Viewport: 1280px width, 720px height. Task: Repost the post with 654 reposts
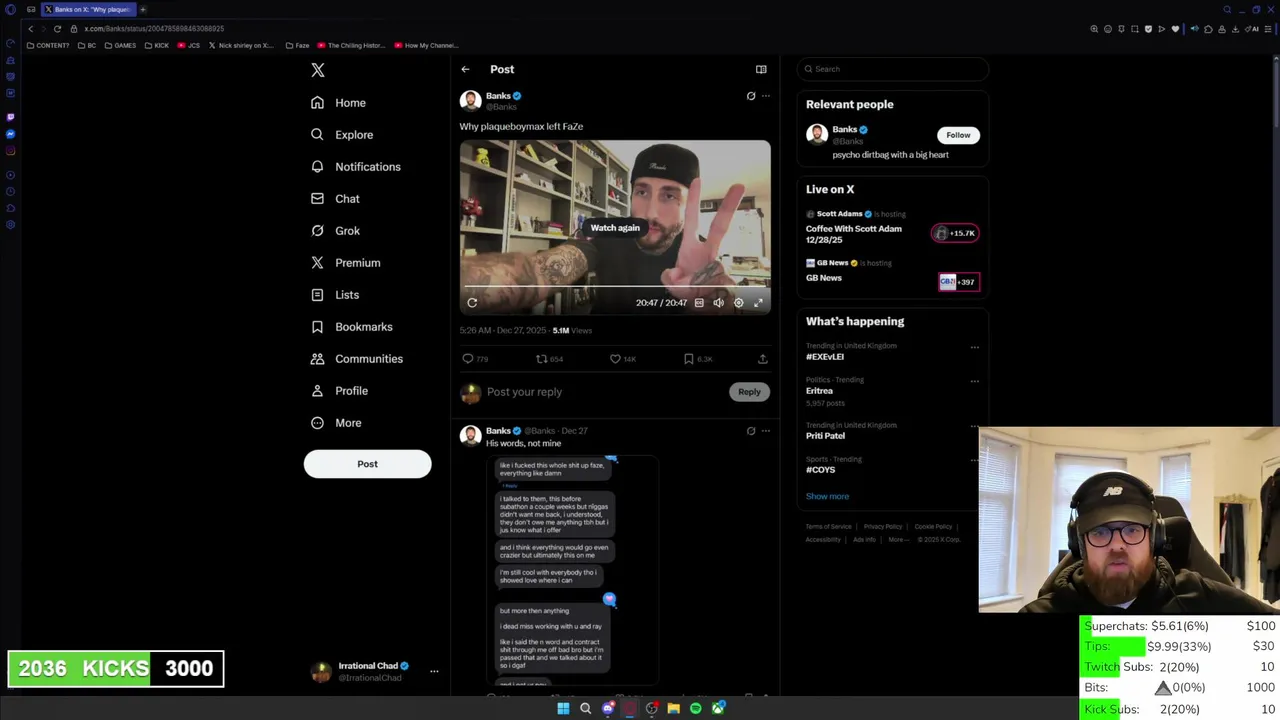click(549, 359)
